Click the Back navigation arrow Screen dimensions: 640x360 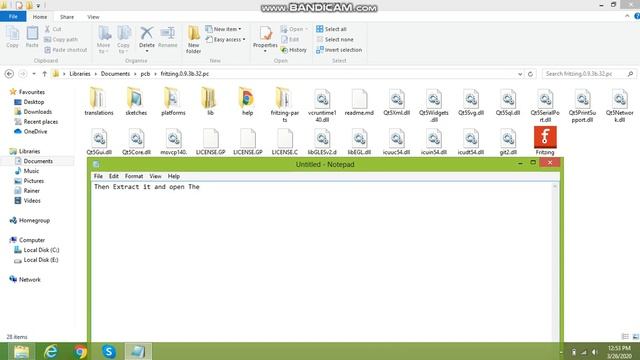pyautogui.click(x=9, y=74)
